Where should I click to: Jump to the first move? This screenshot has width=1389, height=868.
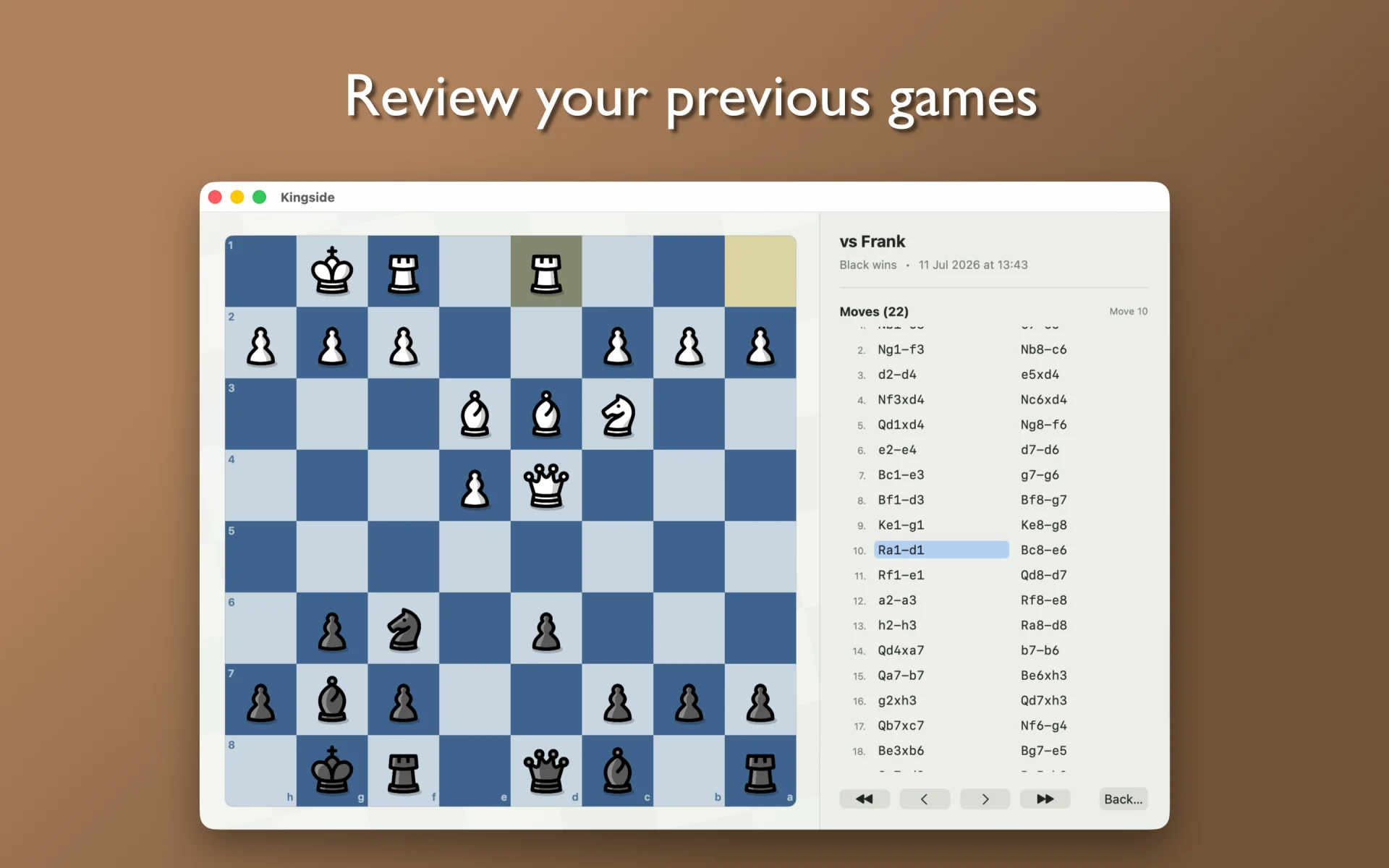point(865,799)
